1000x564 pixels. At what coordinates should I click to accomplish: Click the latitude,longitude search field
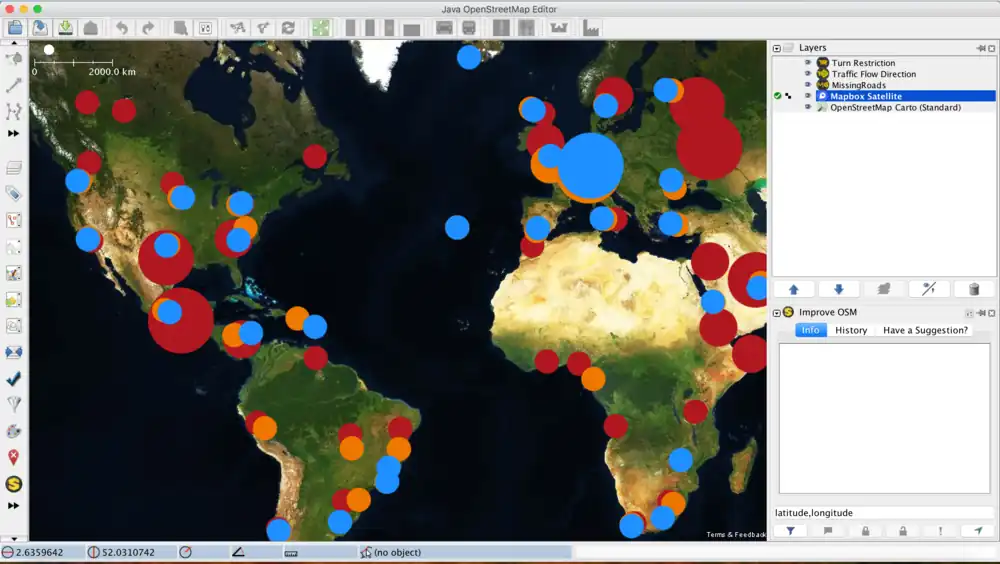883,513
